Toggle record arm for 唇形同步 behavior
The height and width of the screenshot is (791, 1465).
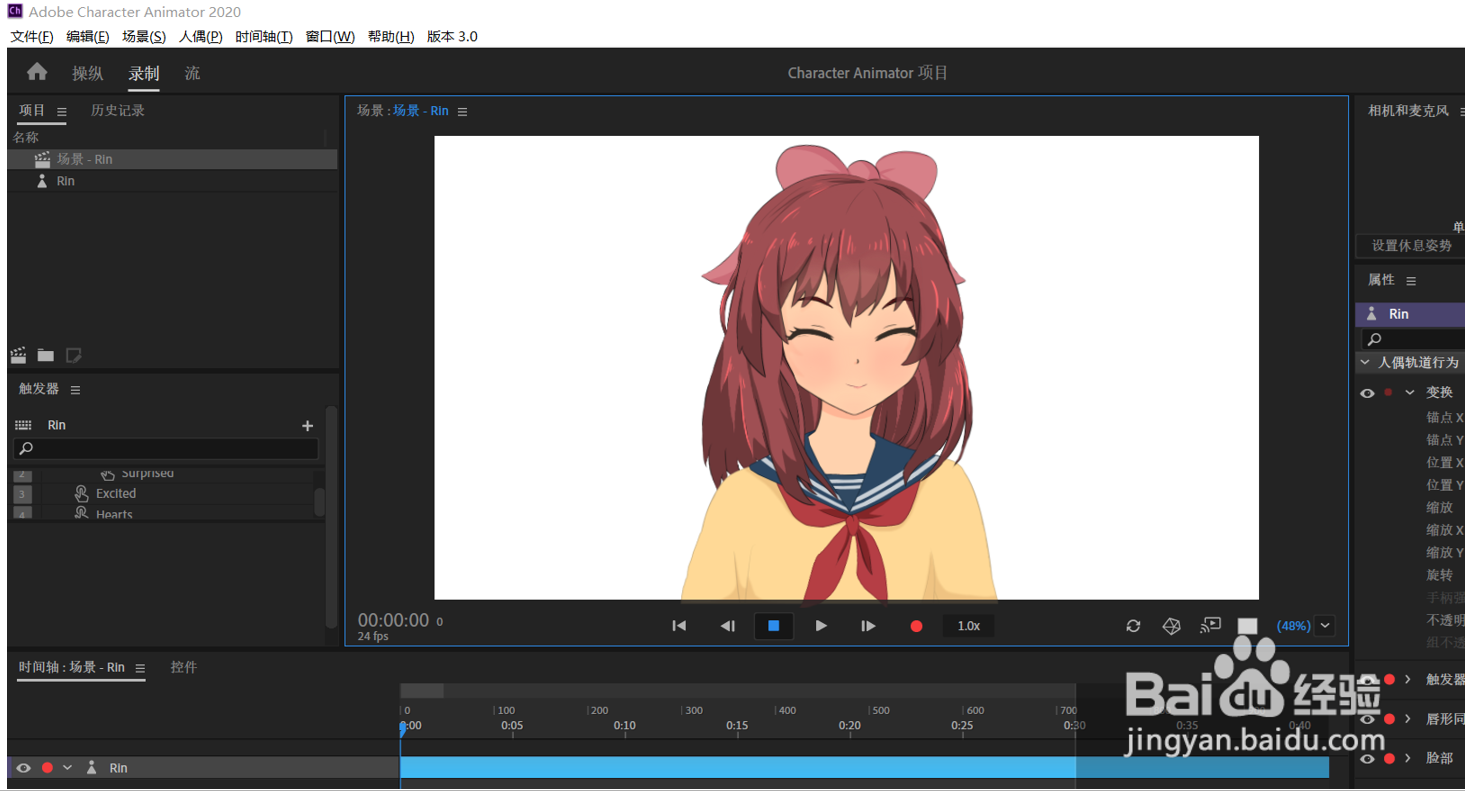1389,719
